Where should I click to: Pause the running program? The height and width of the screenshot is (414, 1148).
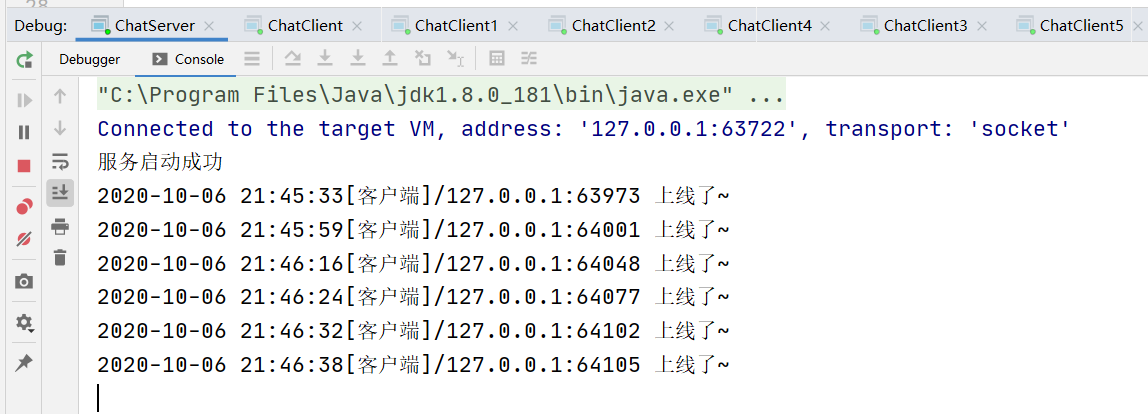click(24, 133)
